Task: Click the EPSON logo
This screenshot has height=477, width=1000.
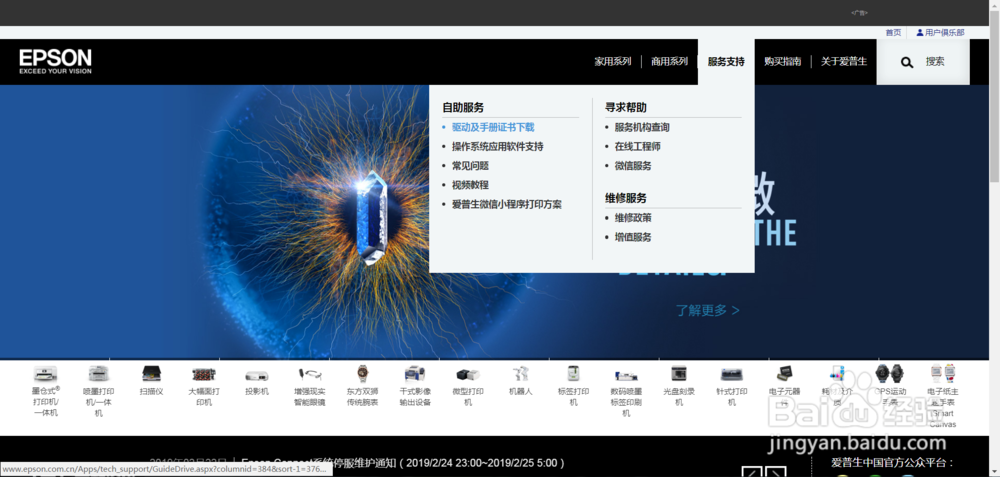Action: (55, 61)
